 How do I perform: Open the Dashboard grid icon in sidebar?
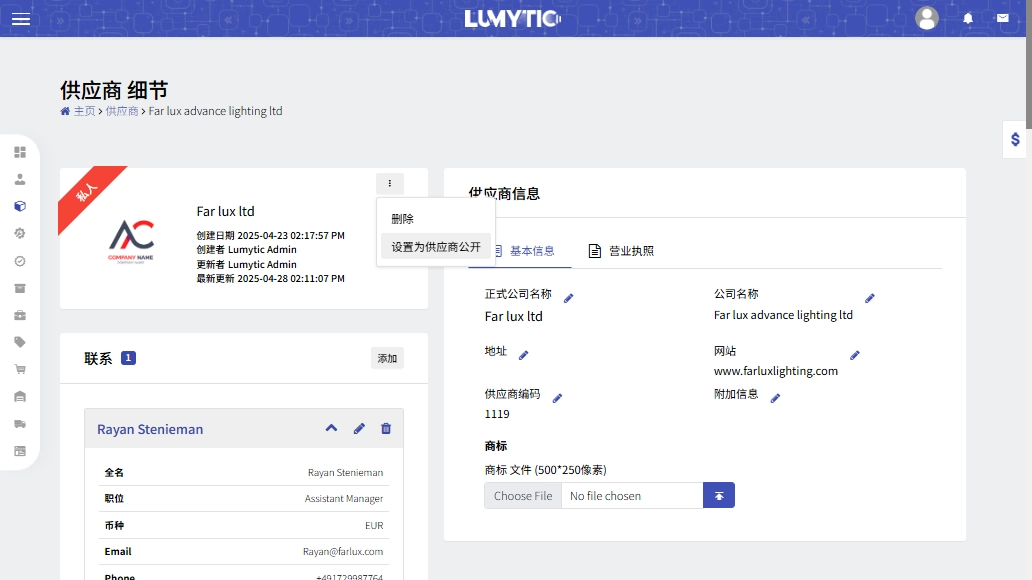[22, 152]
